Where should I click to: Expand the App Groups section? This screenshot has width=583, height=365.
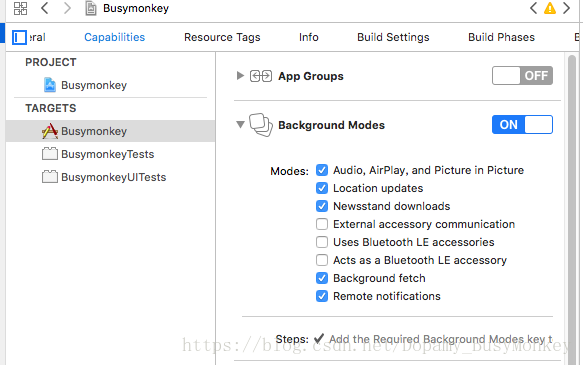(240, 76)
